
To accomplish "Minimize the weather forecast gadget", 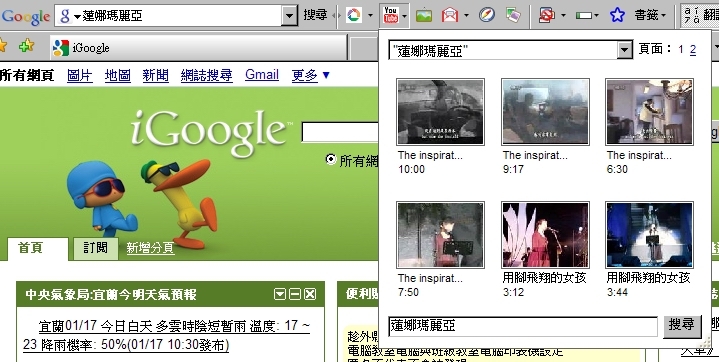I will (295, 294).
